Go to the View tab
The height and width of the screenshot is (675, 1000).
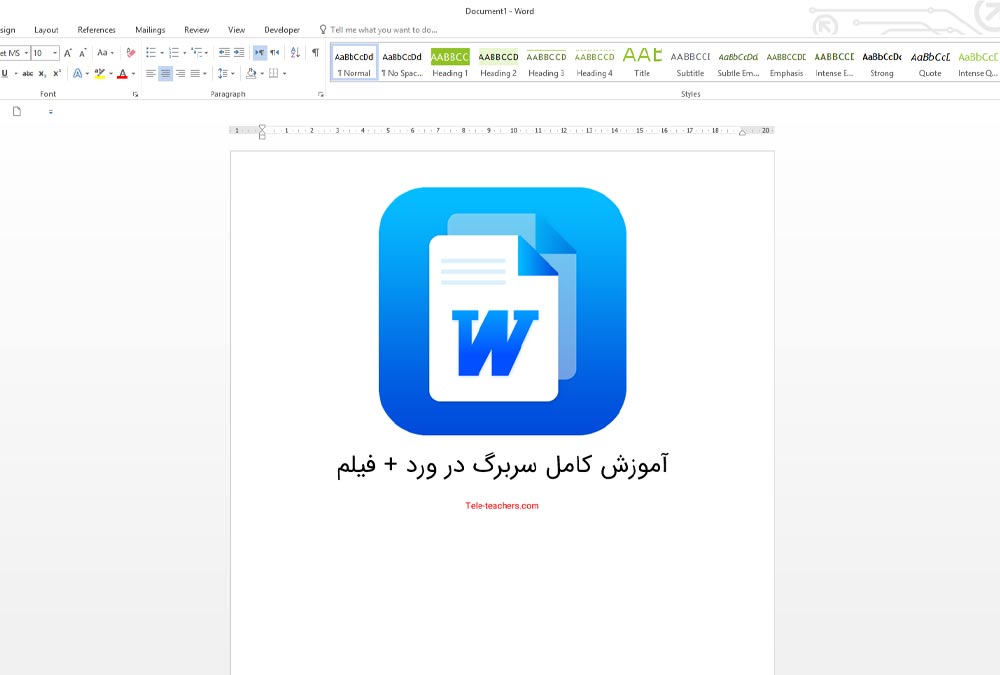tap(237, 30)
